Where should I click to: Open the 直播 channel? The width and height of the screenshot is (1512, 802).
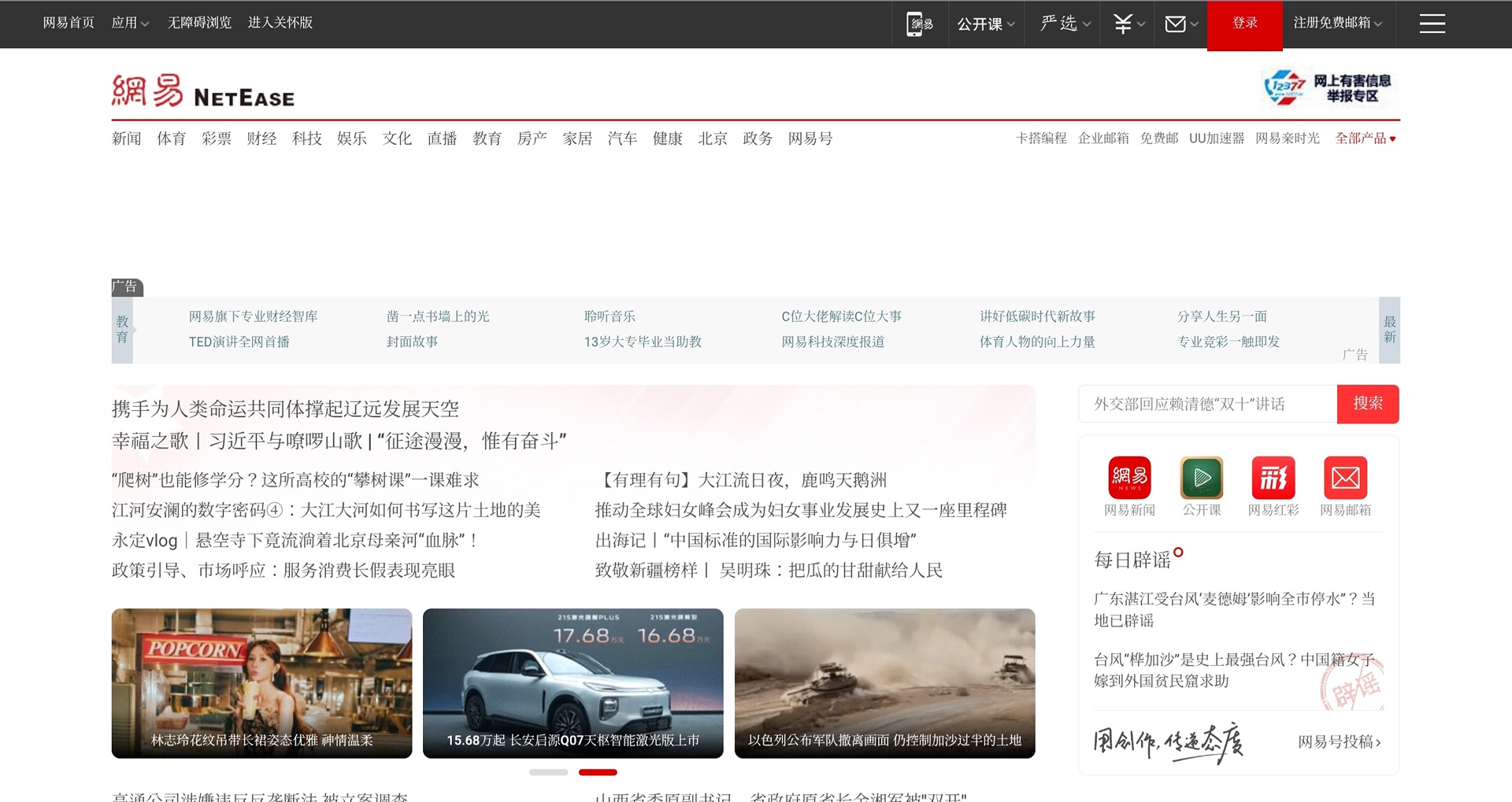click(x=442, y=139)
